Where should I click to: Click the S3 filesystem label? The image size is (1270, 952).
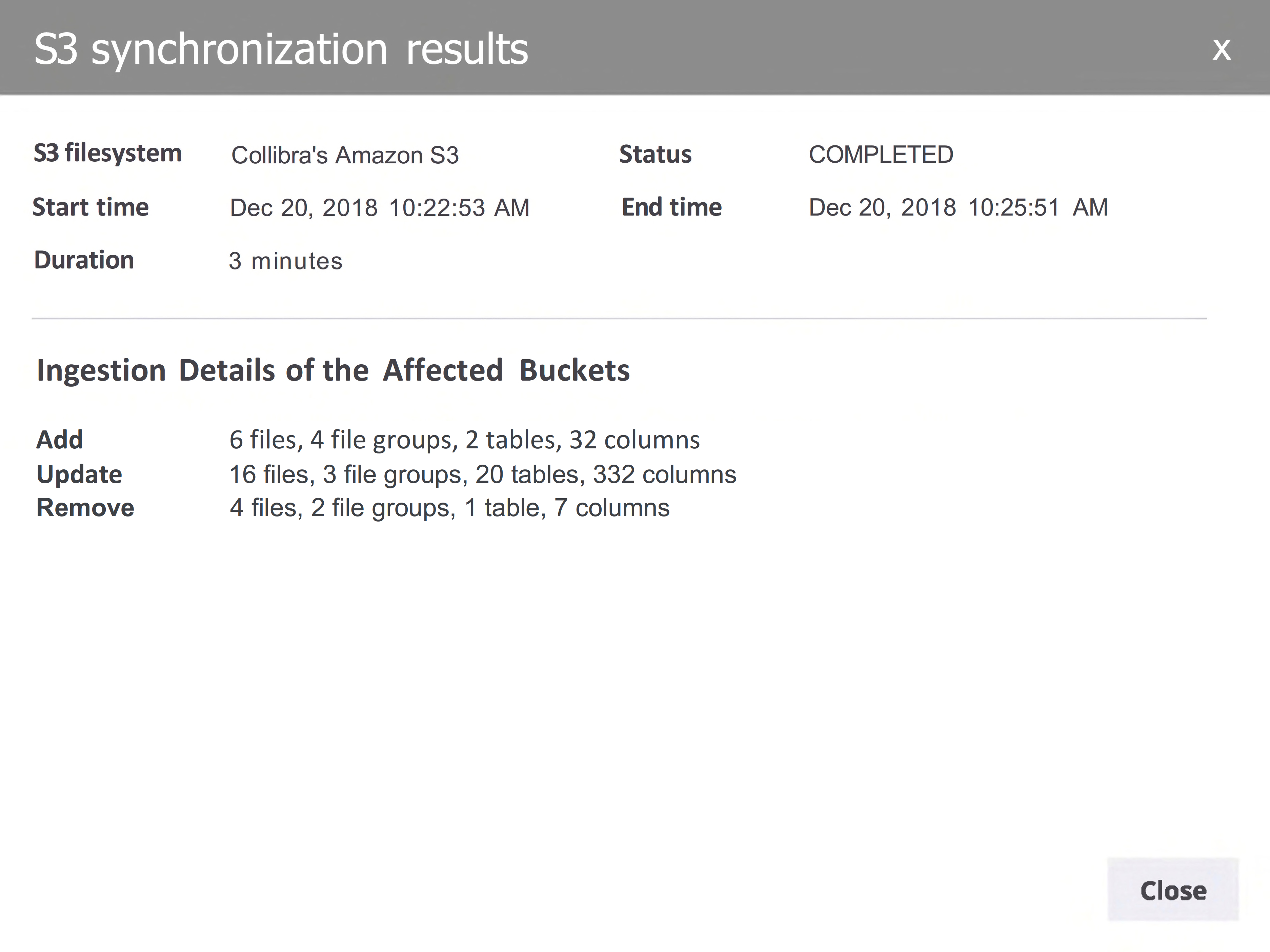coord(107,153)
